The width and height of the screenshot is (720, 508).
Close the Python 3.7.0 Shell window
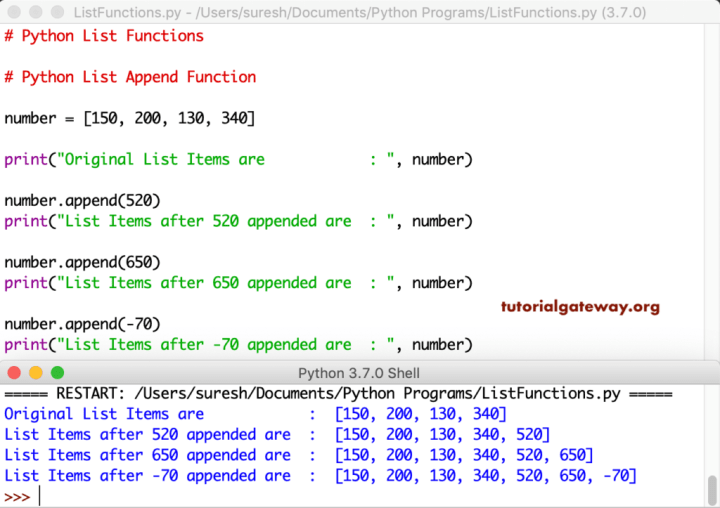14,373
